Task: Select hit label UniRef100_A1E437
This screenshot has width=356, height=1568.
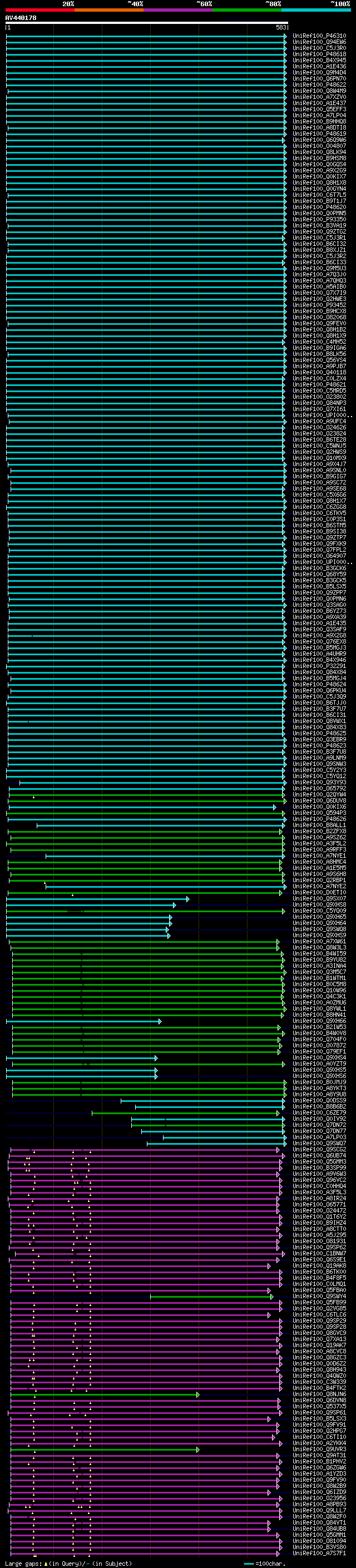Action: pyautogui.click(x=319, y=103)
